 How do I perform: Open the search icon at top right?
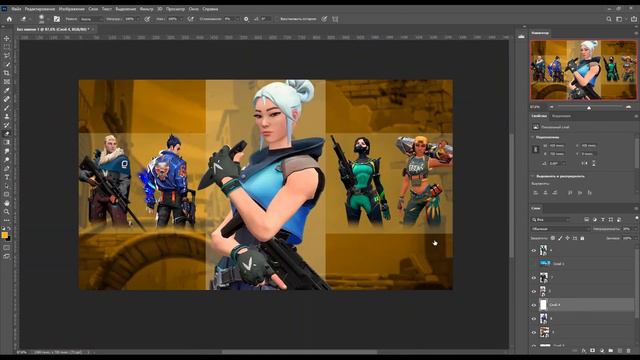609,19
